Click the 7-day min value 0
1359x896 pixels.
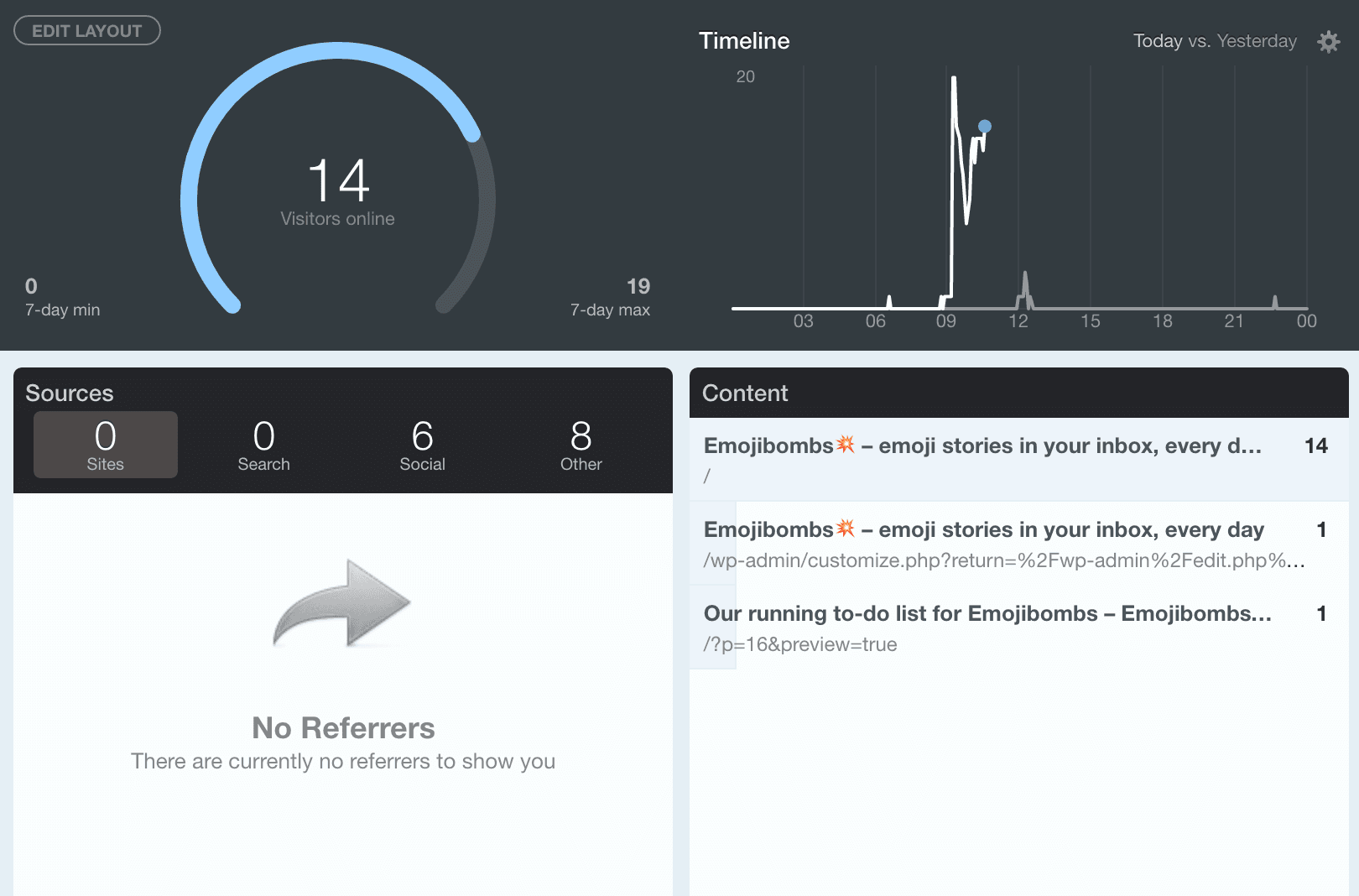31,287
